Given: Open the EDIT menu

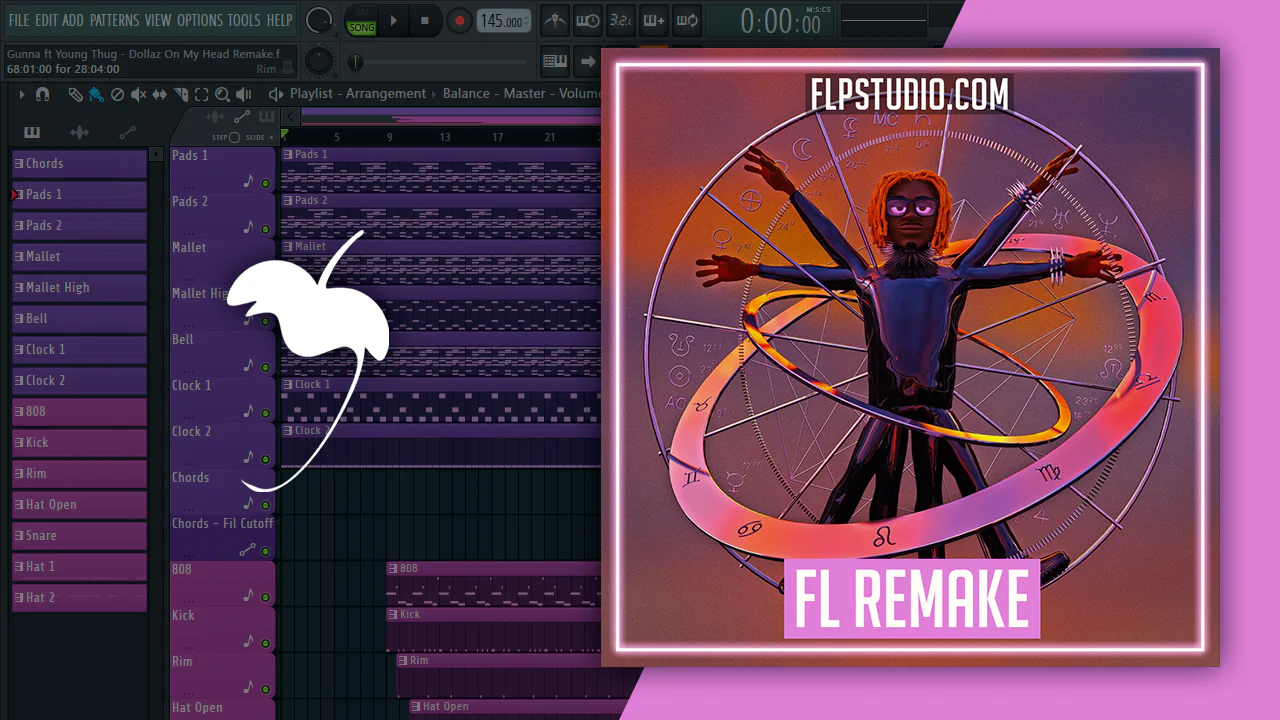Looking at the screenshot, I should click(x=46, y=20).
